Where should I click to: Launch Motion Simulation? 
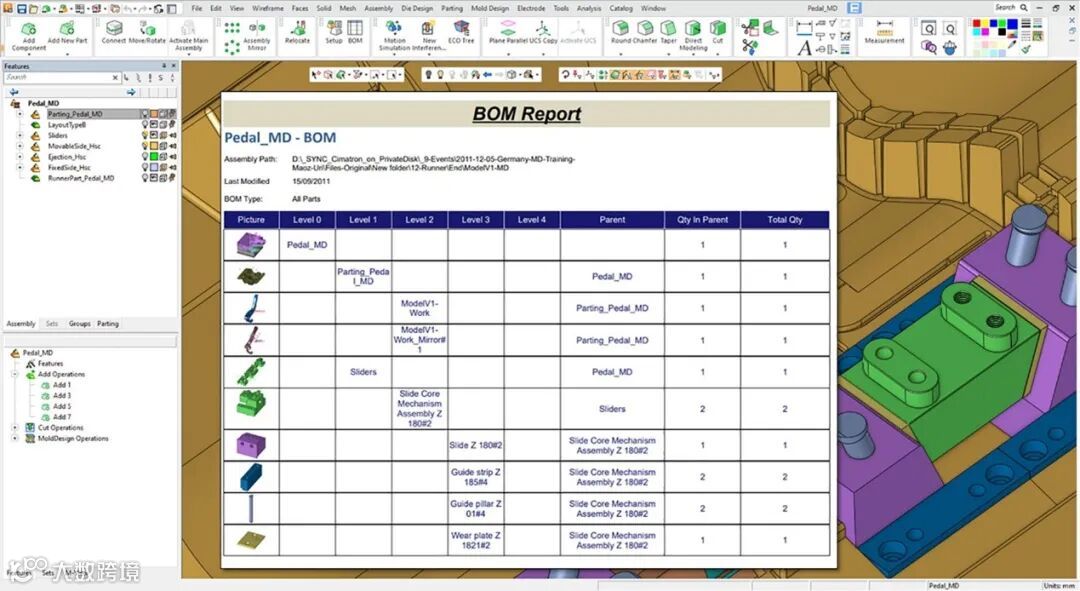(395, 36)
